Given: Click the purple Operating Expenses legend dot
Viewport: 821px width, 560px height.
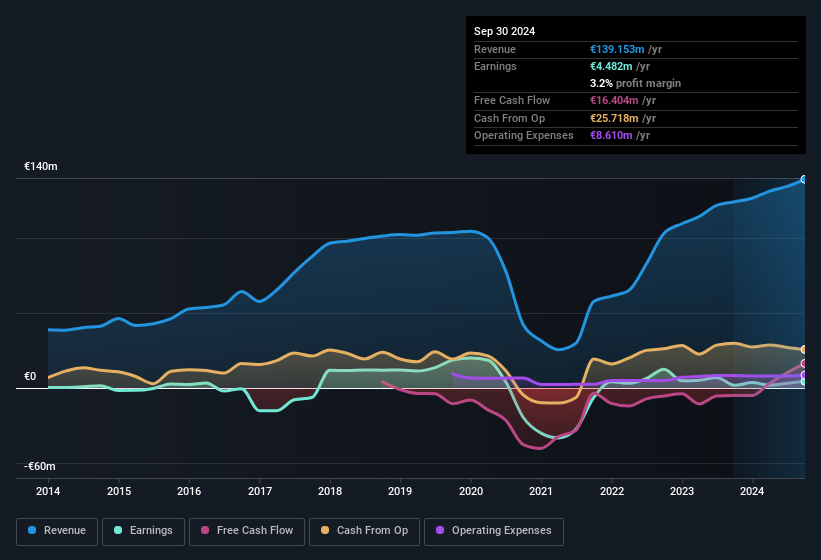Looking at the screenshot, I should (x=439, y=531).
